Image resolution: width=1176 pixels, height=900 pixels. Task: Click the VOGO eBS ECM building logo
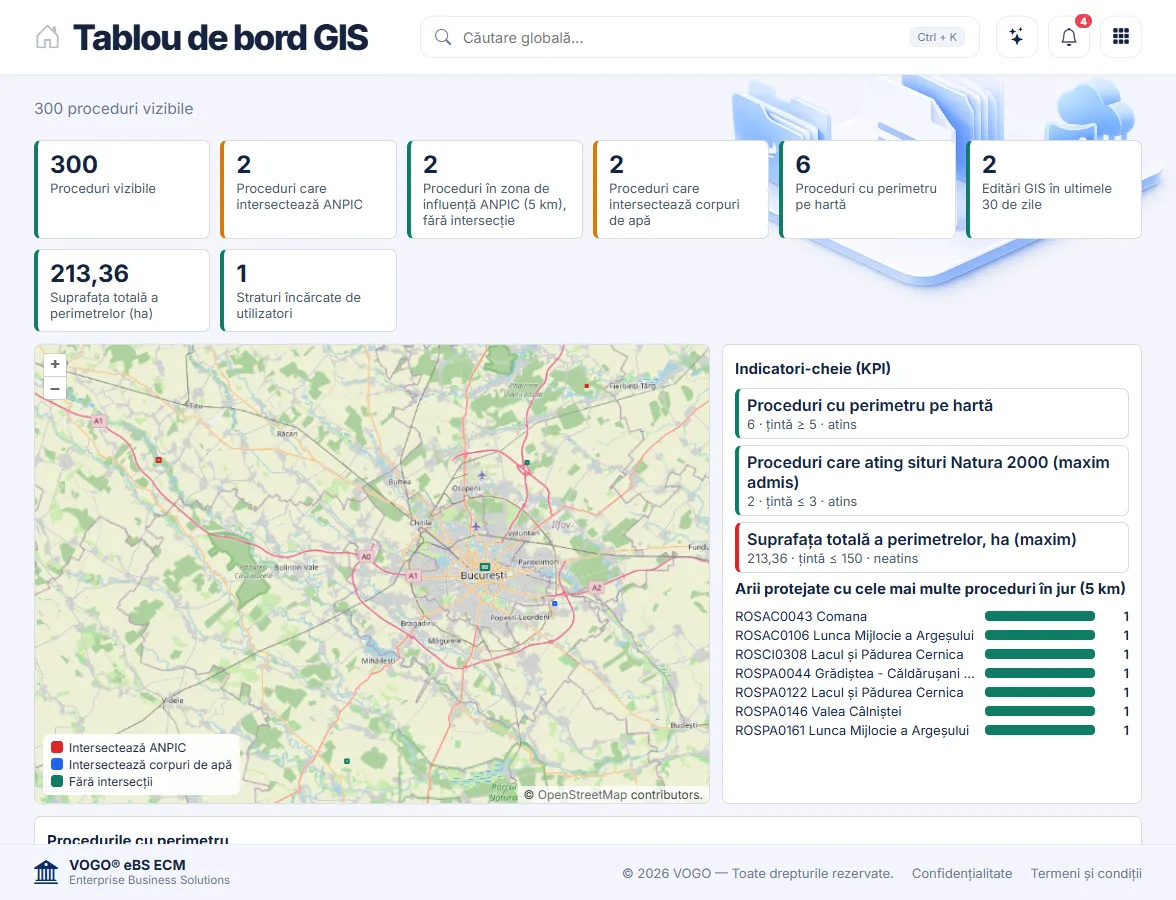click(x=46, y=872)
